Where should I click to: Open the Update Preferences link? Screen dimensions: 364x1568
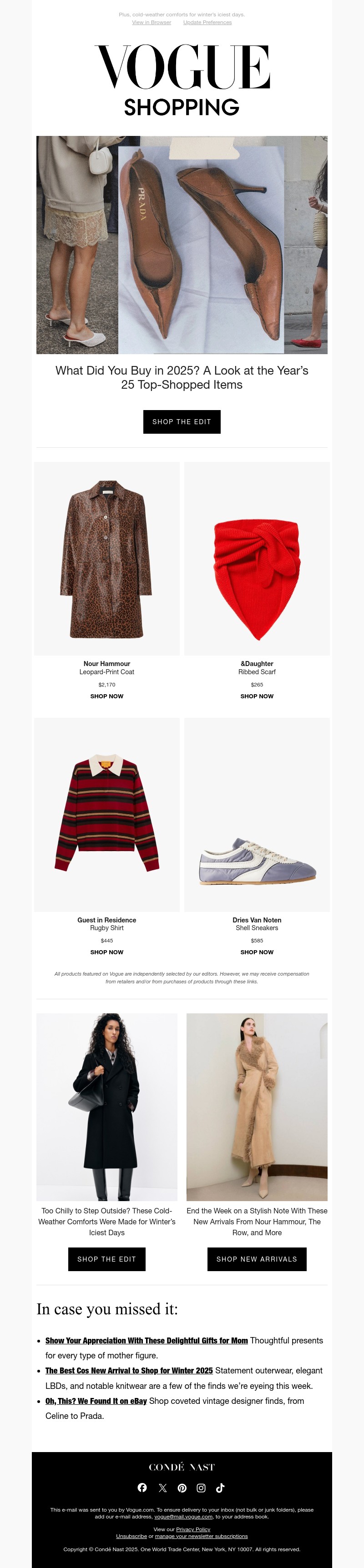tap(207, 23)
